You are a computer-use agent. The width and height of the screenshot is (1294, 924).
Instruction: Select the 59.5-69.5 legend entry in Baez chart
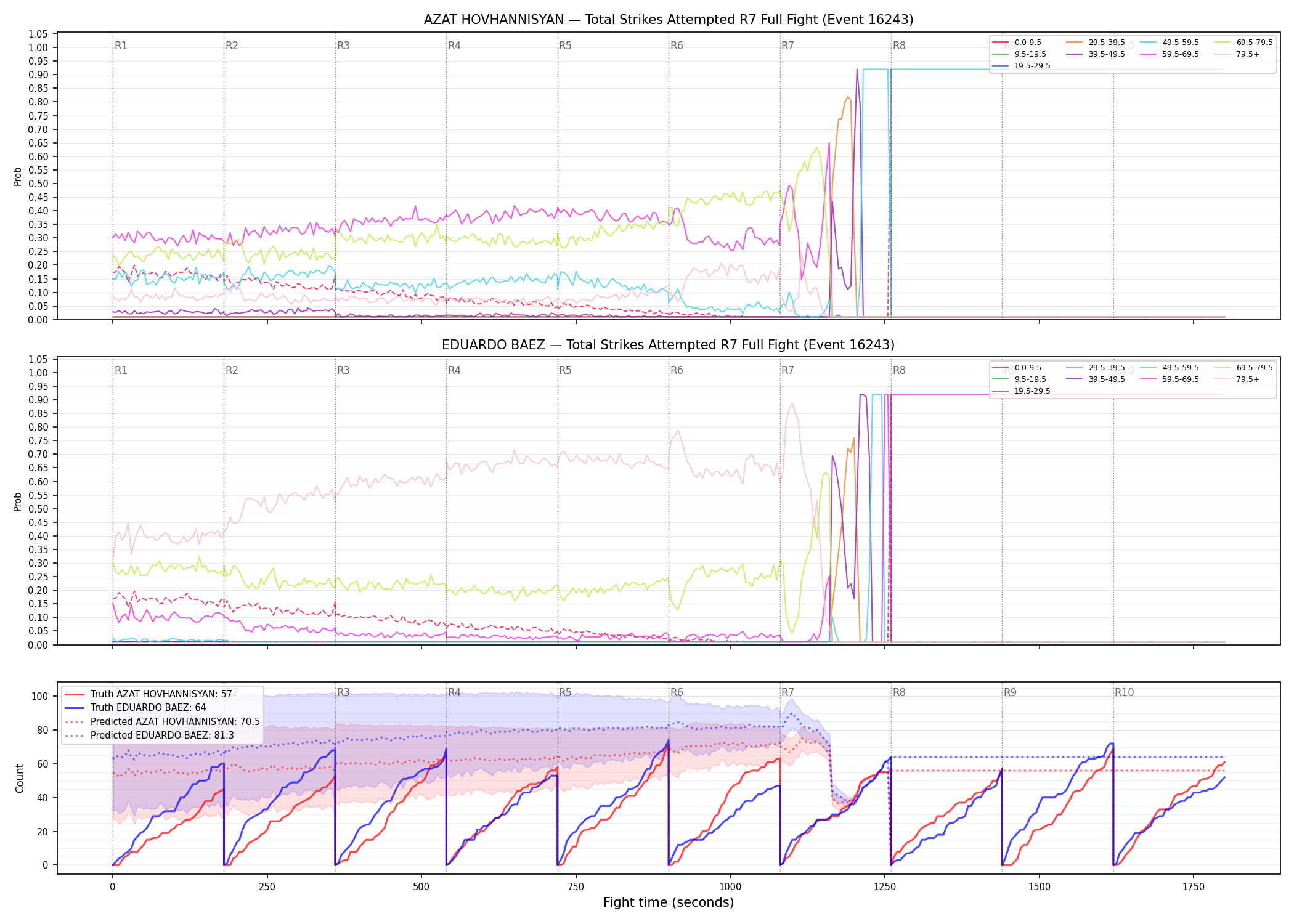1170,379
